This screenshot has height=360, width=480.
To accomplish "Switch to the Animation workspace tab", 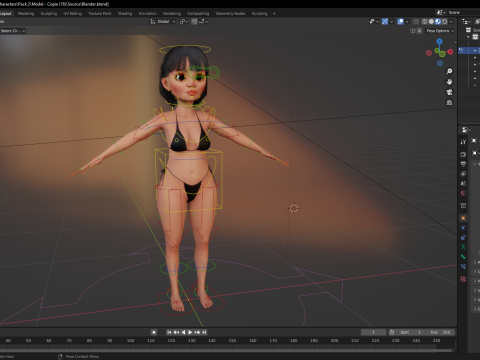I will click(x=148, y=14).
